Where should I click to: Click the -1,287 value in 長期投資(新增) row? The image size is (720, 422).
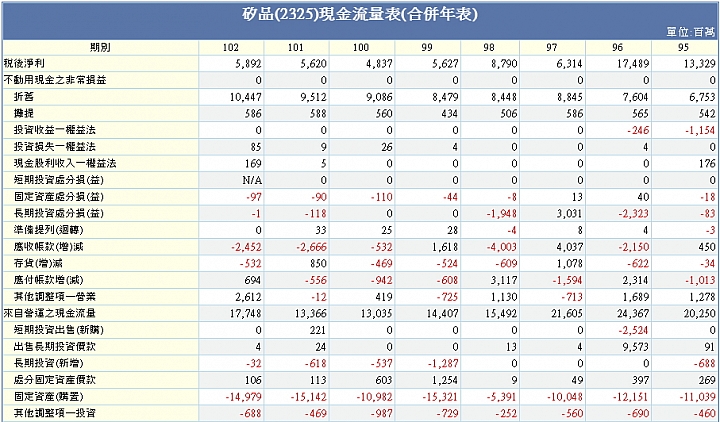click(443, 364)
